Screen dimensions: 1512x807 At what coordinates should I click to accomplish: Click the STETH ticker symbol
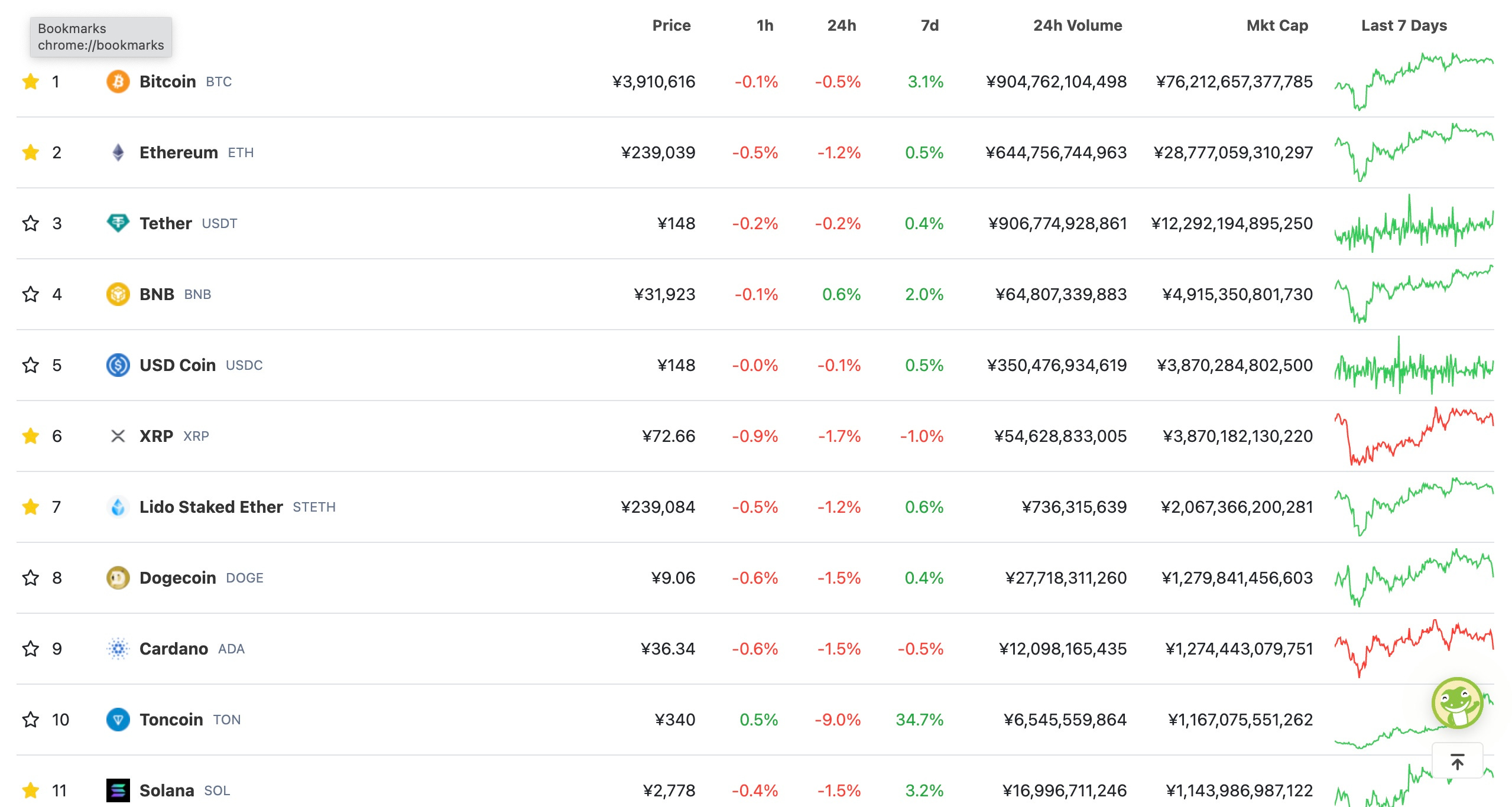(x=314, y=507)
